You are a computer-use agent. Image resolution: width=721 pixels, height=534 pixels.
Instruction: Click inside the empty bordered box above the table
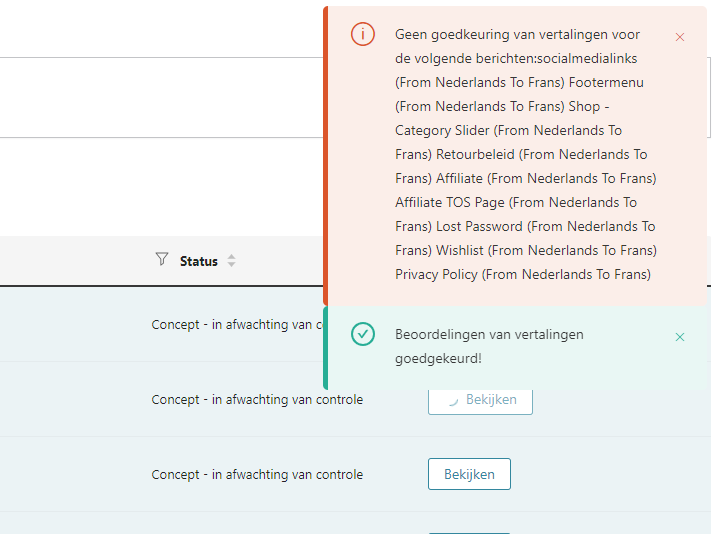[161, 98]
